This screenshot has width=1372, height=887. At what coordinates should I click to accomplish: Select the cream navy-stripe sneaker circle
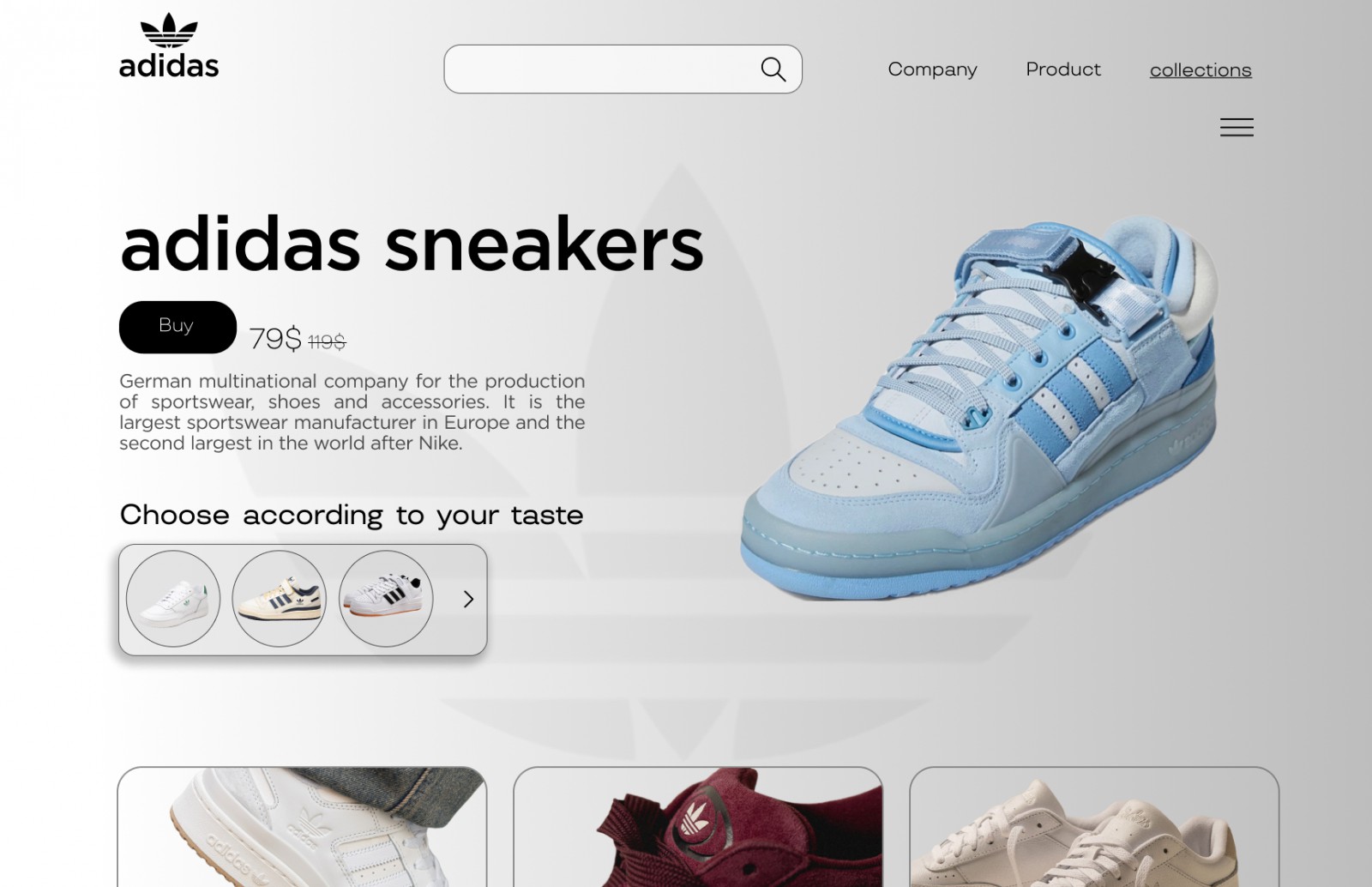[x=280, y=599]
